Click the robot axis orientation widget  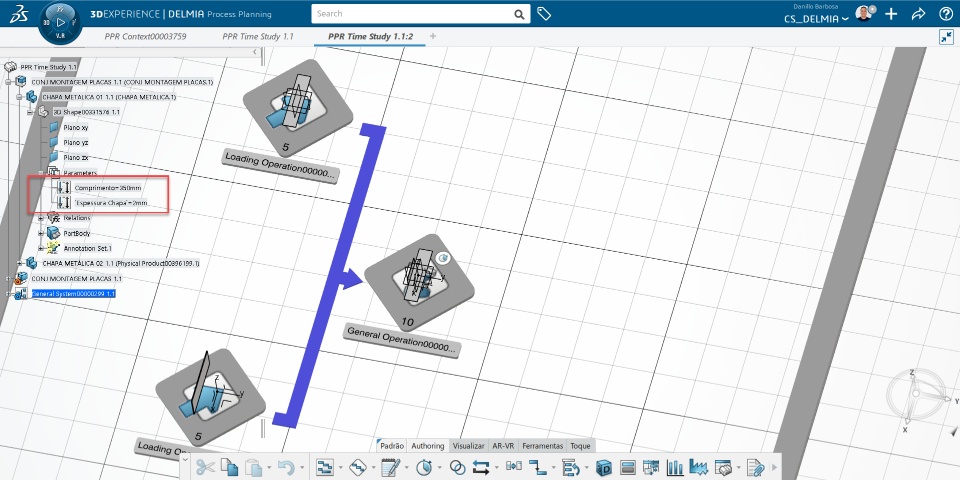point(920,399)
